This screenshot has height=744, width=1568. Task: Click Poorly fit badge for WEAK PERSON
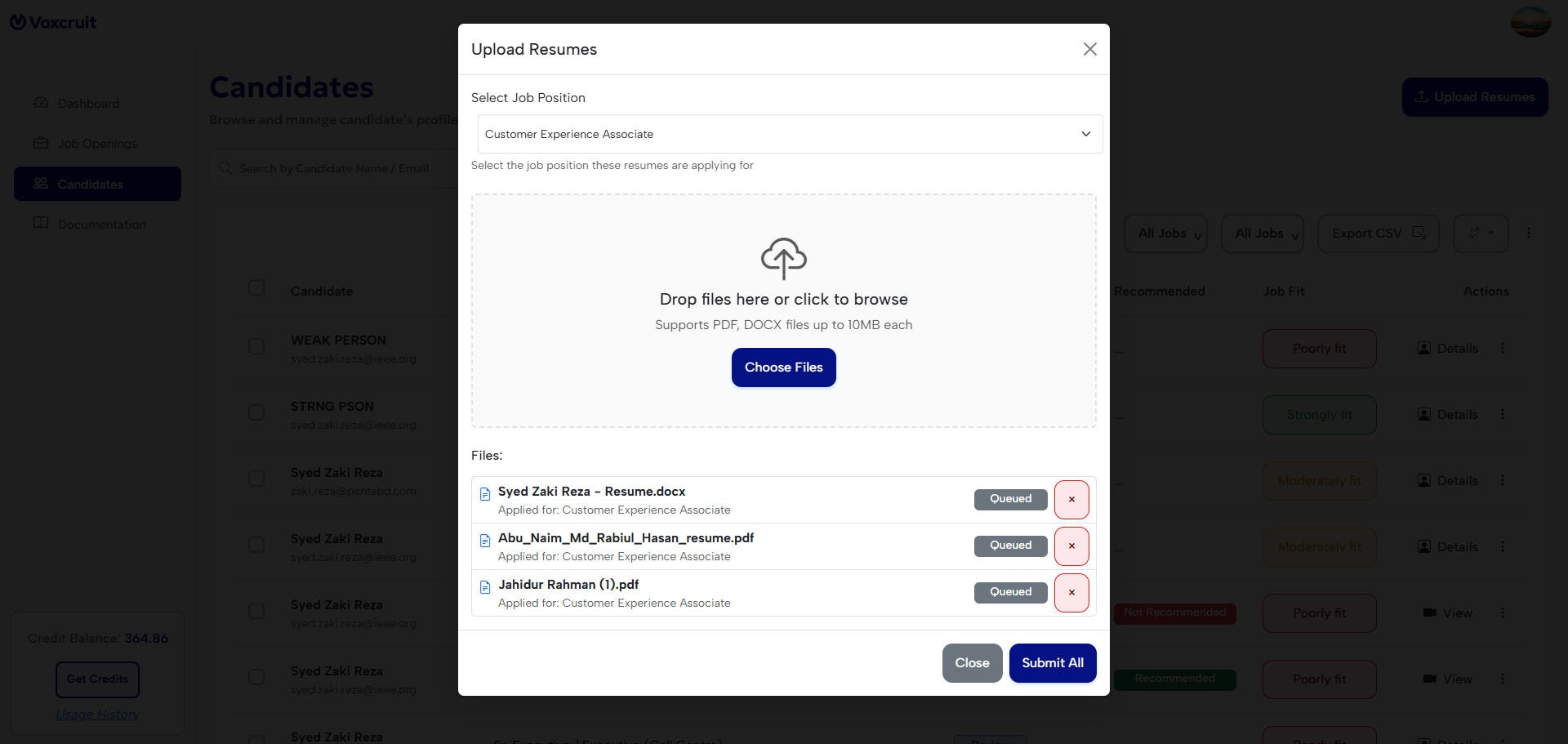click(x=1320, y=349)
